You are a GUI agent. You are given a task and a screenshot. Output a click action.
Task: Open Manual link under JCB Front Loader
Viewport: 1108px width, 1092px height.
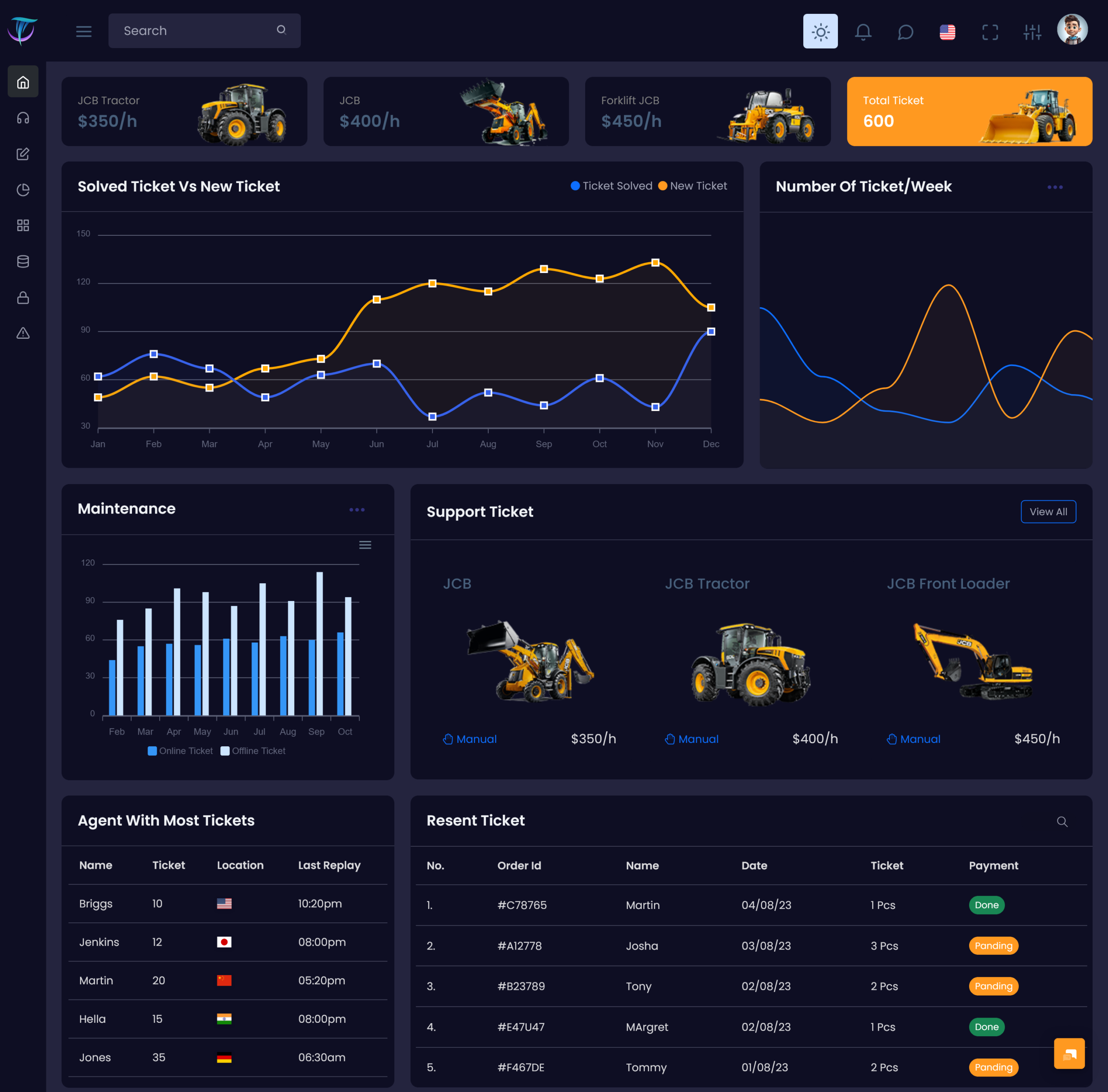pos(914,739)
